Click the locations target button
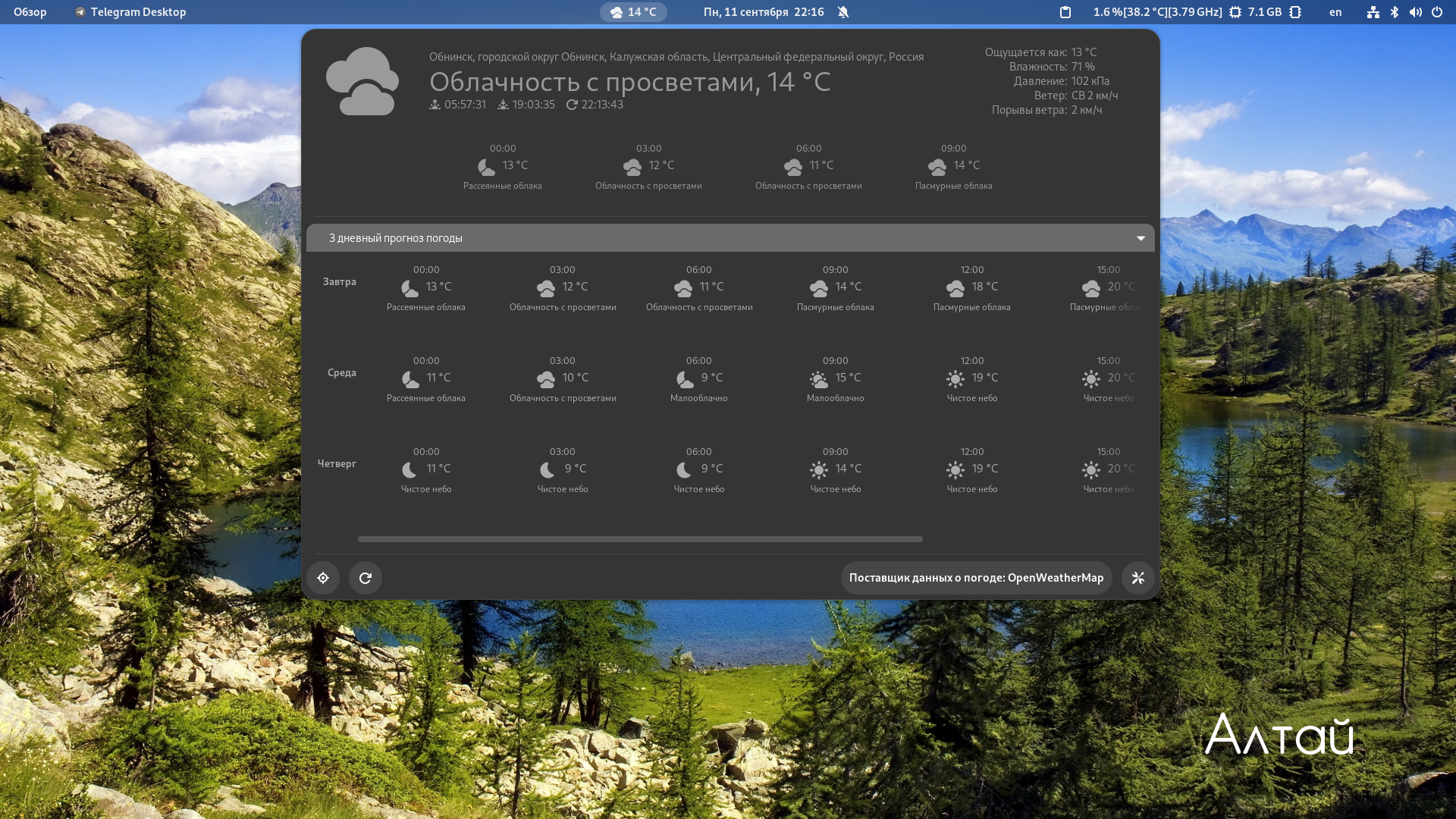Image resolution: width=1456 pixels, height=819 pixels. click(323, 578)
